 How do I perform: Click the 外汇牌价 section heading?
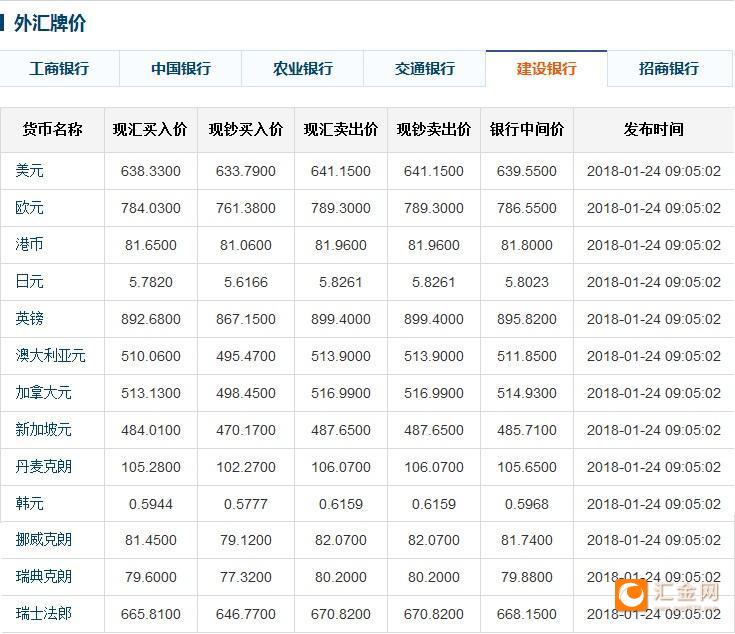pyautogui.click(x=50, y=23)
